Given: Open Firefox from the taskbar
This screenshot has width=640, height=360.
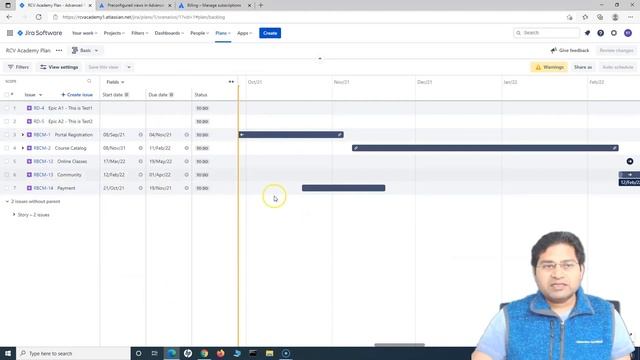Looking at the screenshot, I should (220, 353).
